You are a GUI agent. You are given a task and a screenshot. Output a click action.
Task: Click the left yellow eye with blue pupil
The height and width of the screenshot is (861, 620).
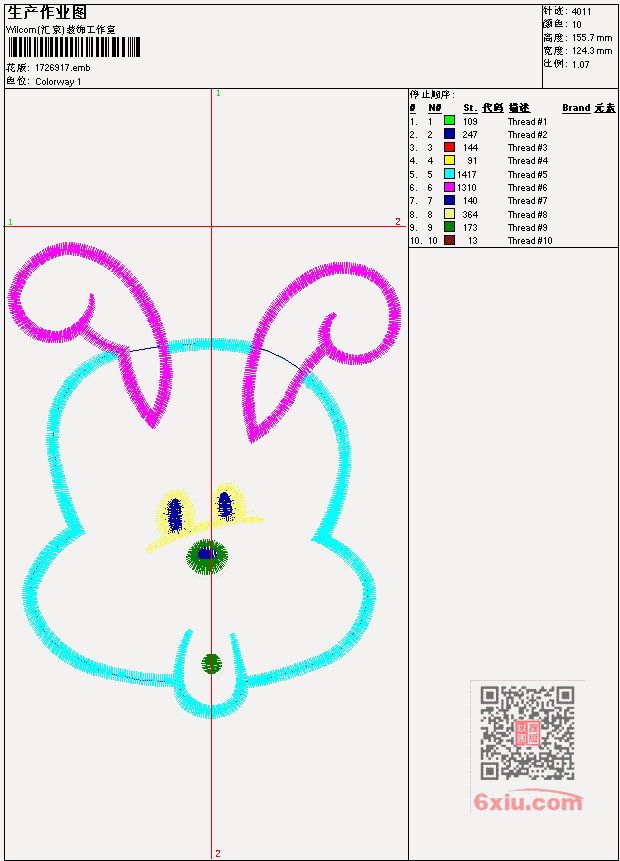coord(175,515)
